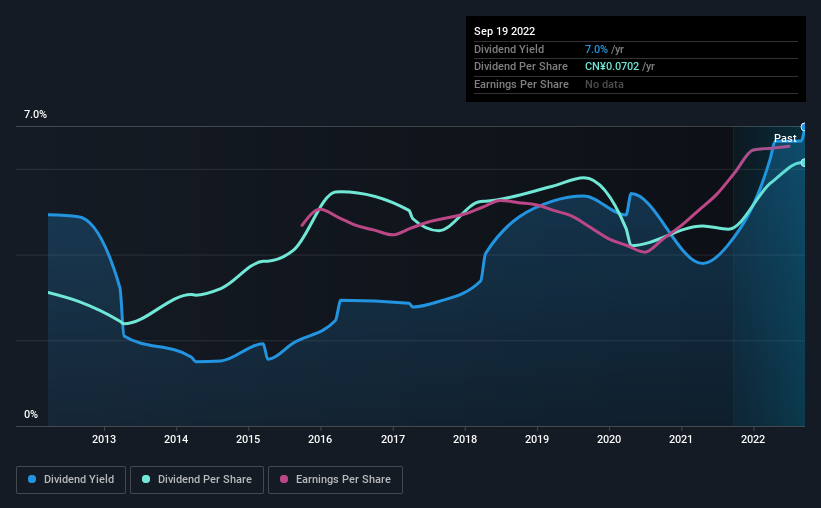Click the 0% y-axis label
This screenshot has width=821, height=508.
31,414
